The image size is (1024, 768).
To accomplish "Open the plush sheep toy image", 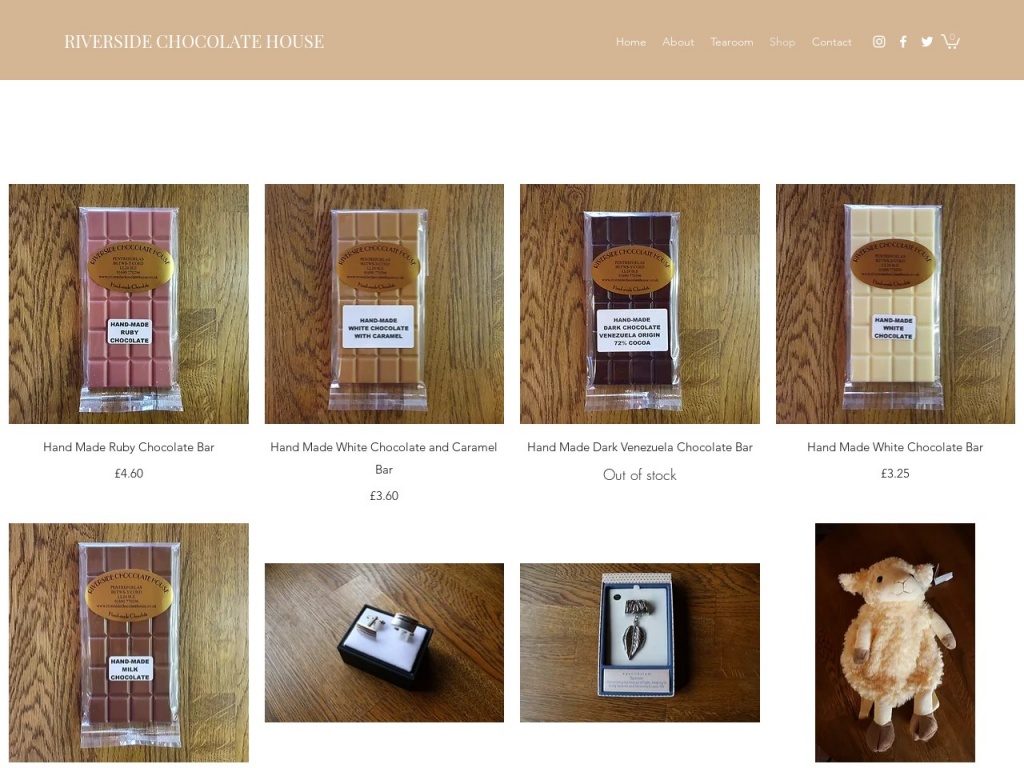I will click(x=895, y=643).
